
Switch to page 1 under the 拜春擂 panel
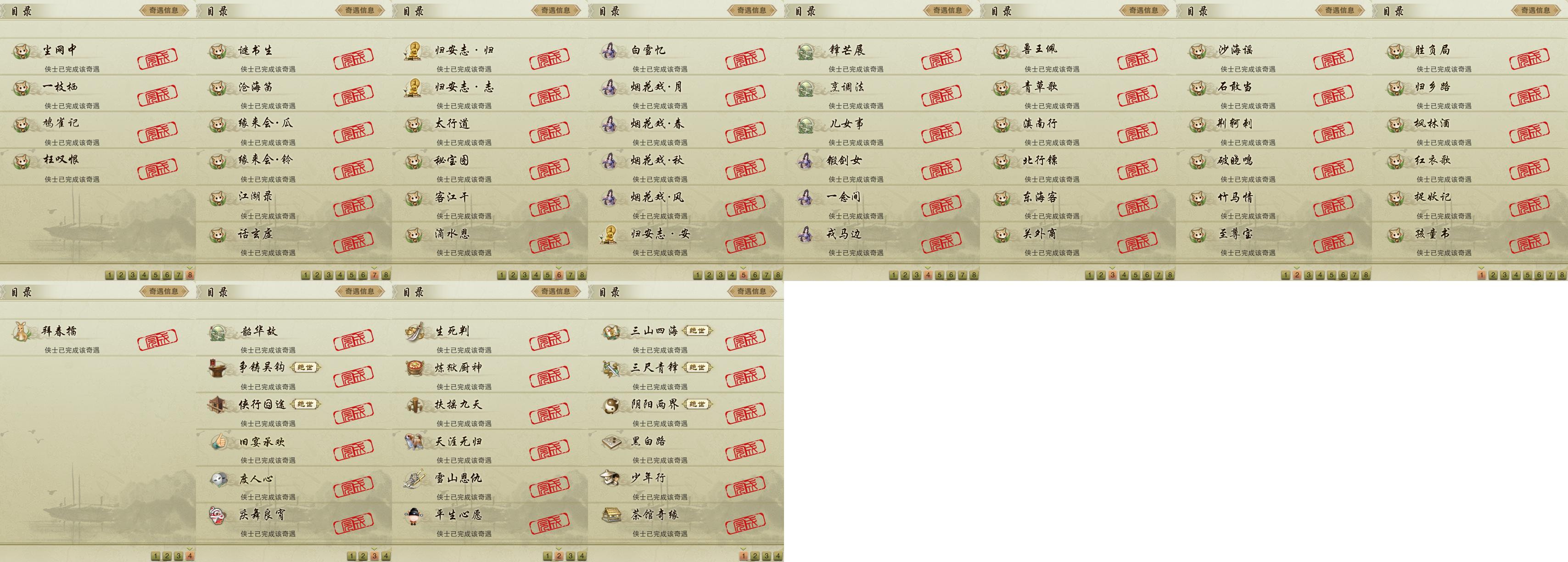(x=155, y=556)
